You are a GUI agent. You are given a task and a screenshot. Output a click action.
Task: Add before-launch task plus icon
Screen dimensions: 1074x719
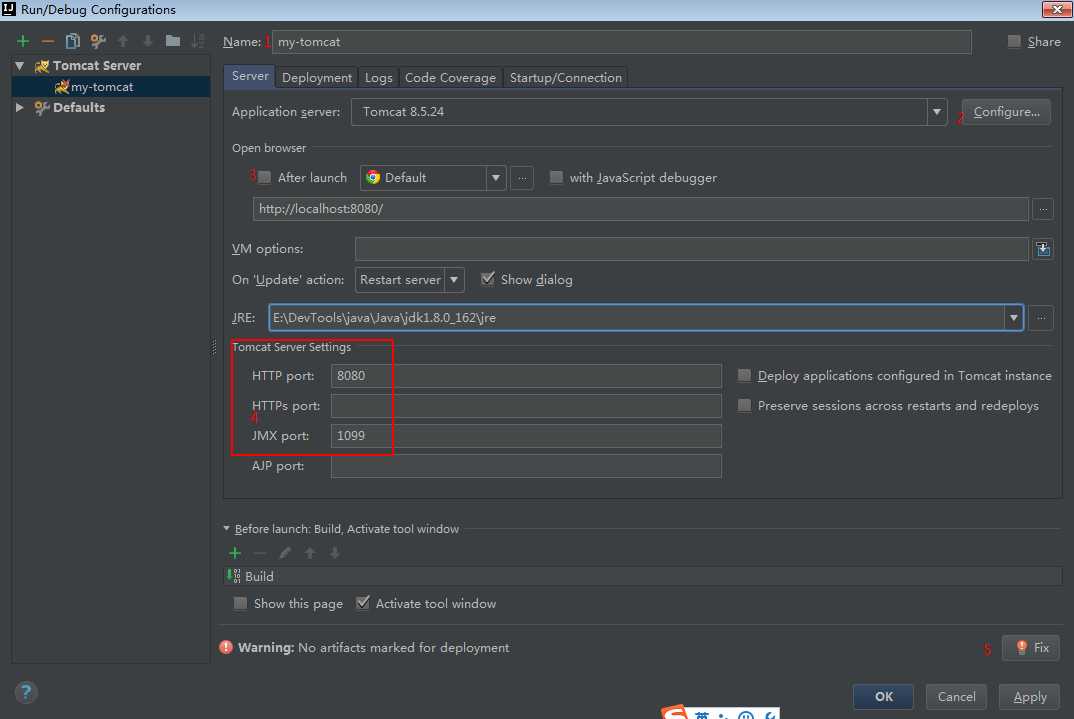coord(235,553)
